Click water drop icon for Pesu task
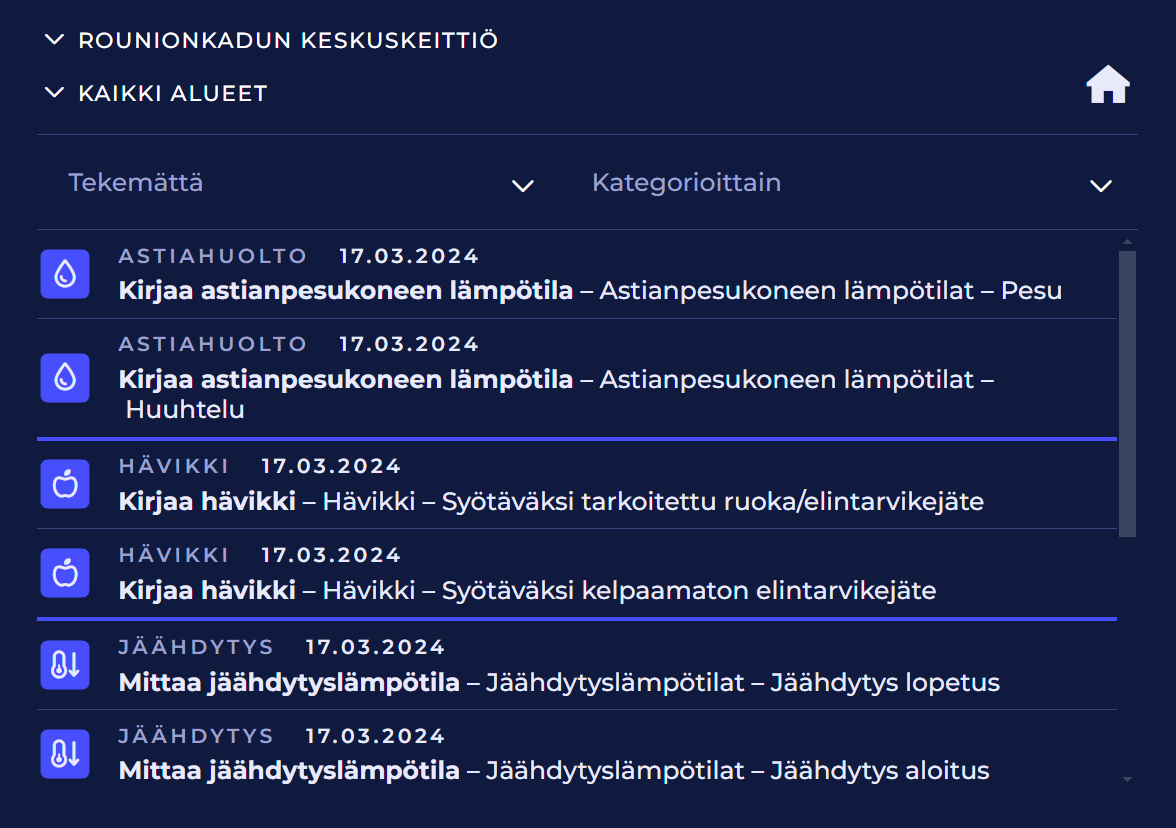This screenshot has height=828, width=1176. 65,274
